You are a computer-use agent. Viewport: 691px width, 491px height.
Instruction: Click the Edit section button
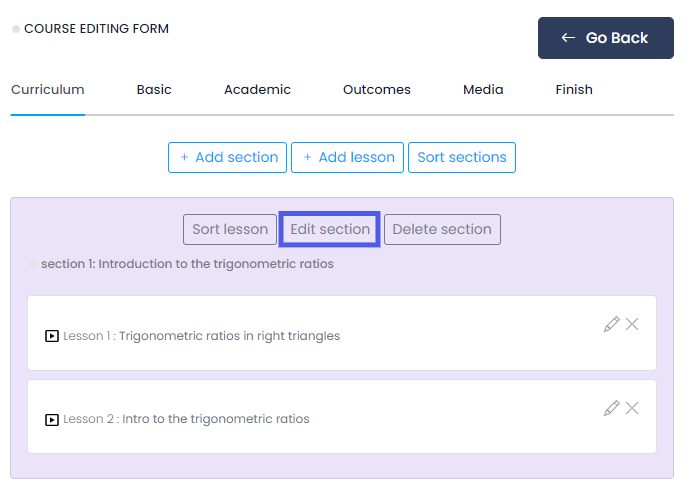click(x=330, y=229)
